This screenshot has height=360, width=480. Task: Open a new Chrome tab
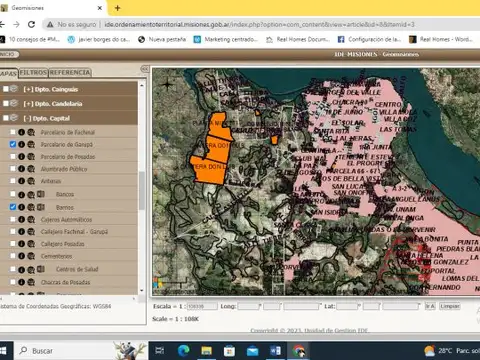[117, 8]
